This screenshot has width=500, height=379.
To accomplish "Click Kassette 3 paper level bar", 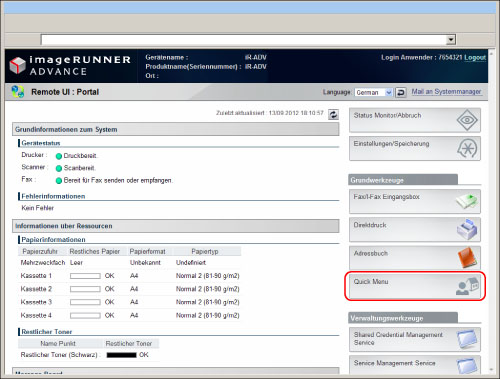I will tap(85, 302).
